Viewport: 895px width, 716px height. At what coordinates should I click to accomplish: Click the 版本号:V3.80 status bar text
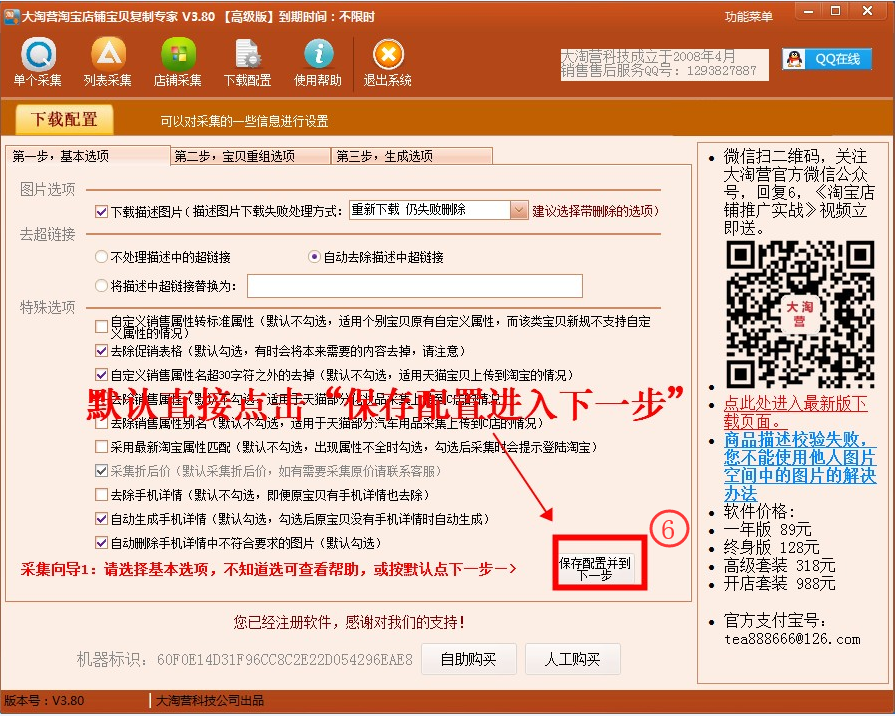coord(44,701)
